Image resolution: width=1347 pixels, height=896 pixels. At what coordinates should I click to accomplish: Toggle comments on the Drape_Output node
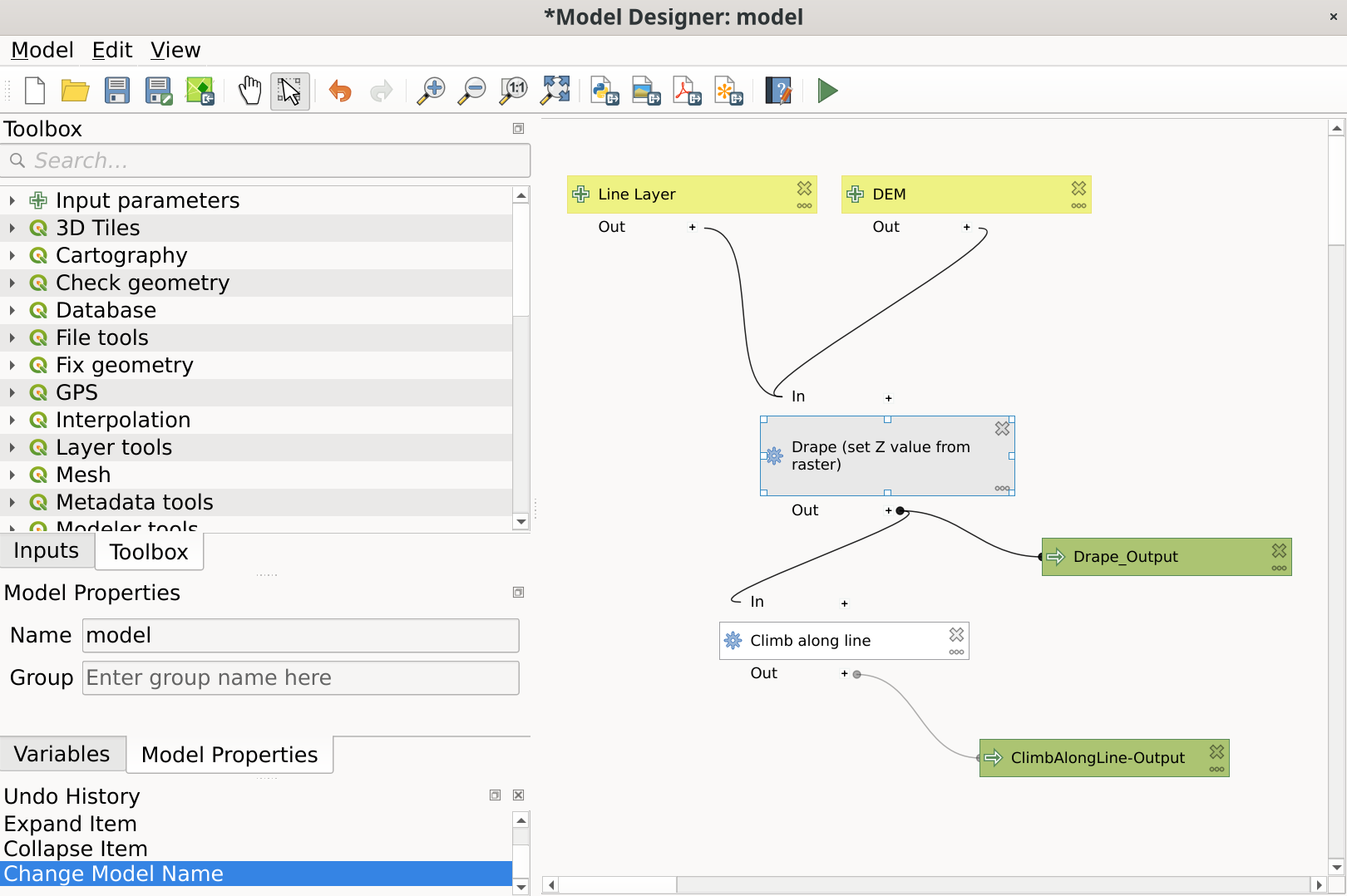coord(1279,569)
